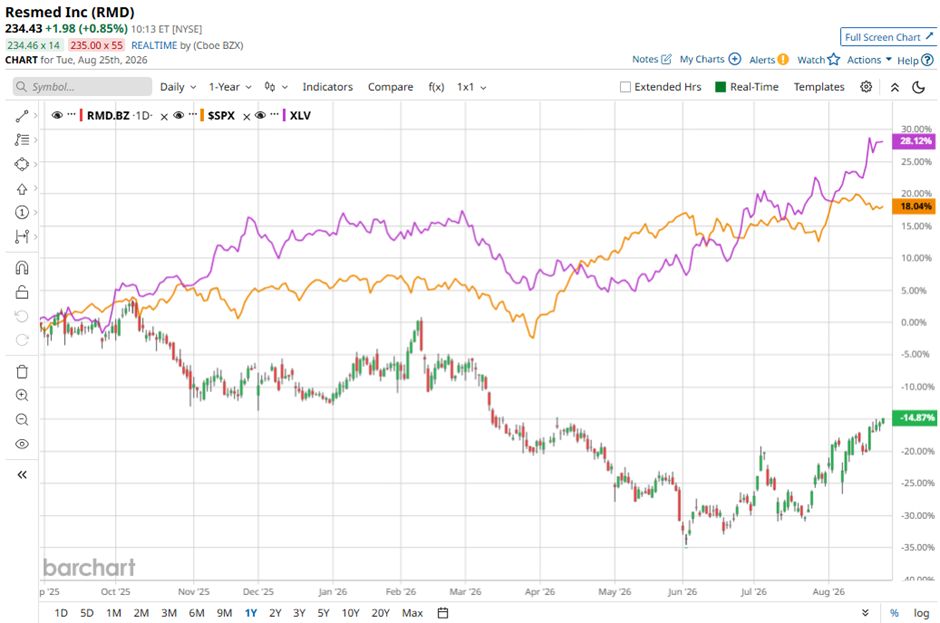940x623 pixels.
Task: Open Indicators menu
Action: click(328, 87)
